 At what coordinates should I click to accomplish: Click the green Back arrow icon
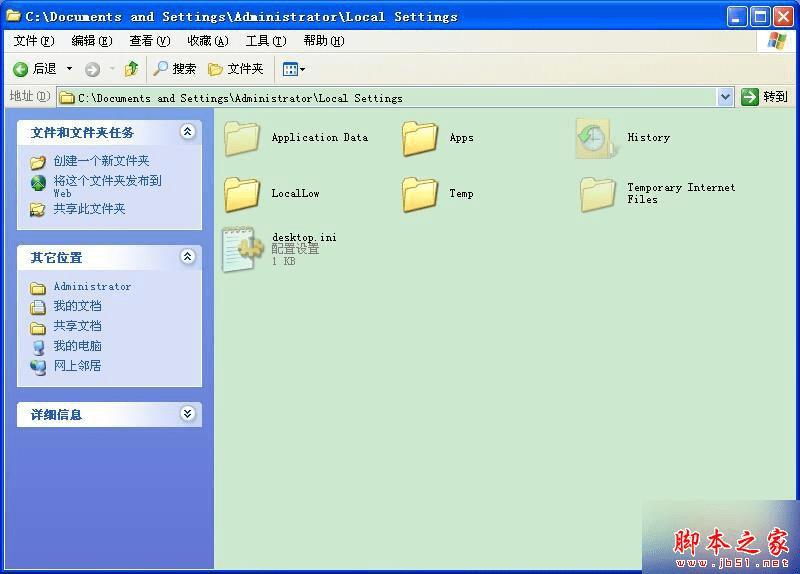(x=20, y=69)
